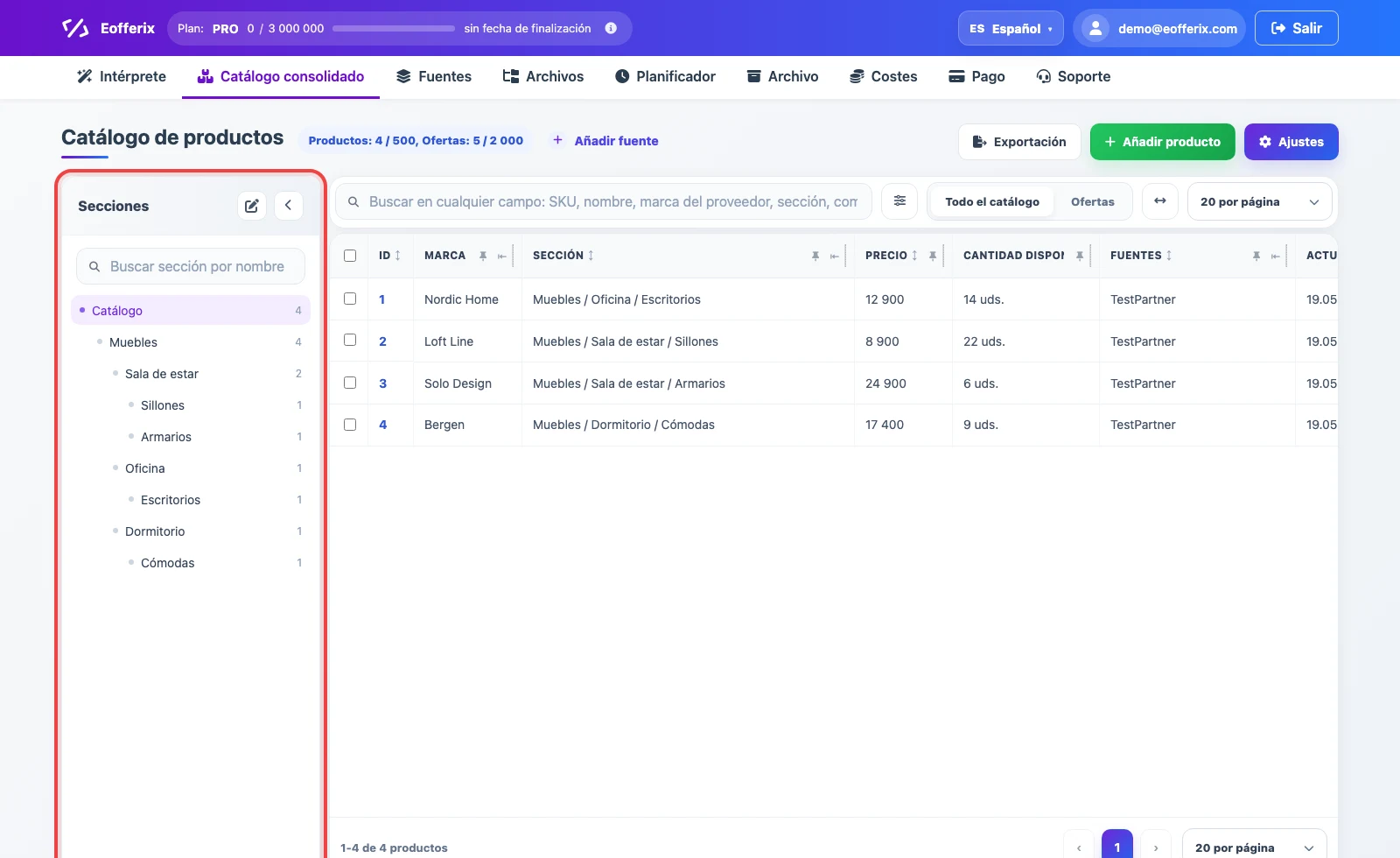Select Oficina section in tree
1400x858 pixels.
(x=145, y=468)
